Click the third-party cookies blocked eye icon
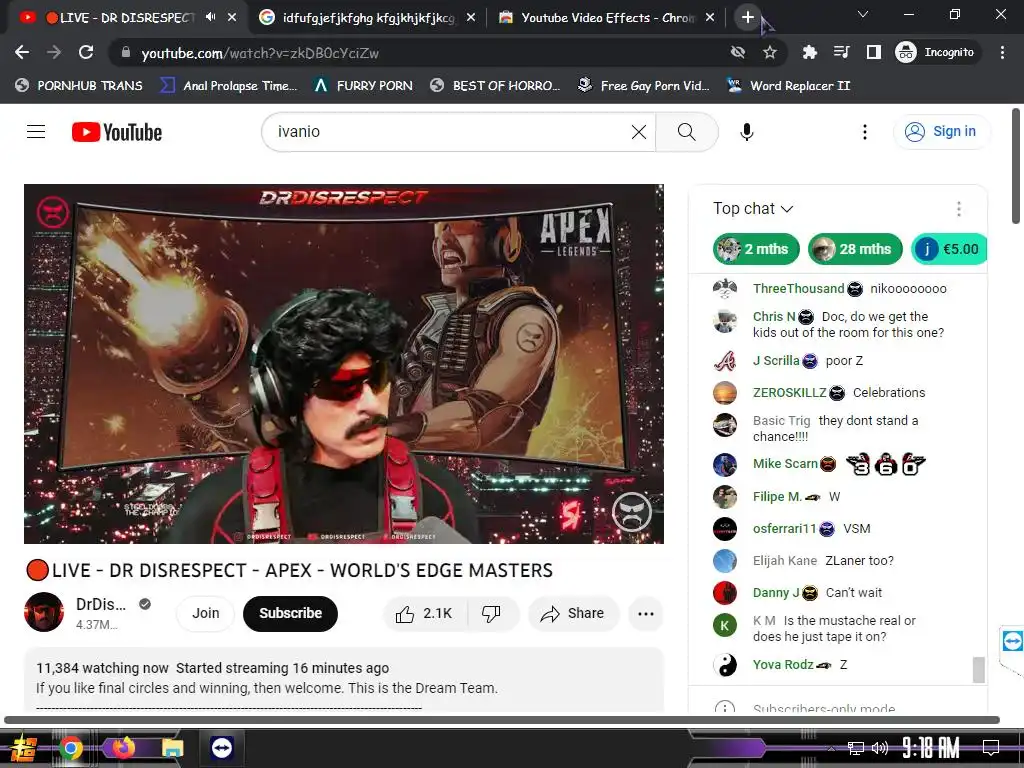 click(x=738, y=52)
